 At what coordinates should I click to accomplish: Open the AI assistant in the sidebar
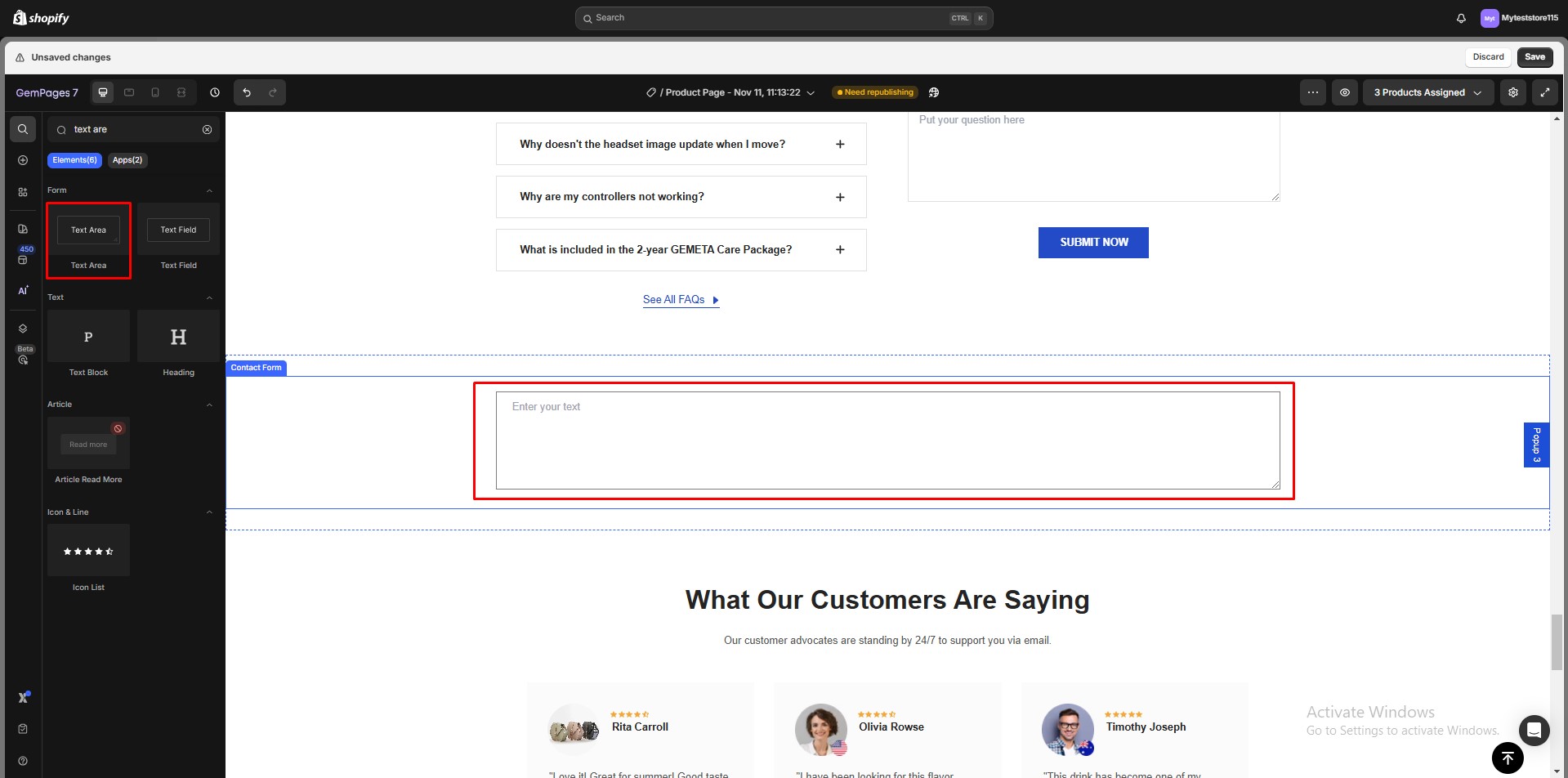tap(22, 289)
